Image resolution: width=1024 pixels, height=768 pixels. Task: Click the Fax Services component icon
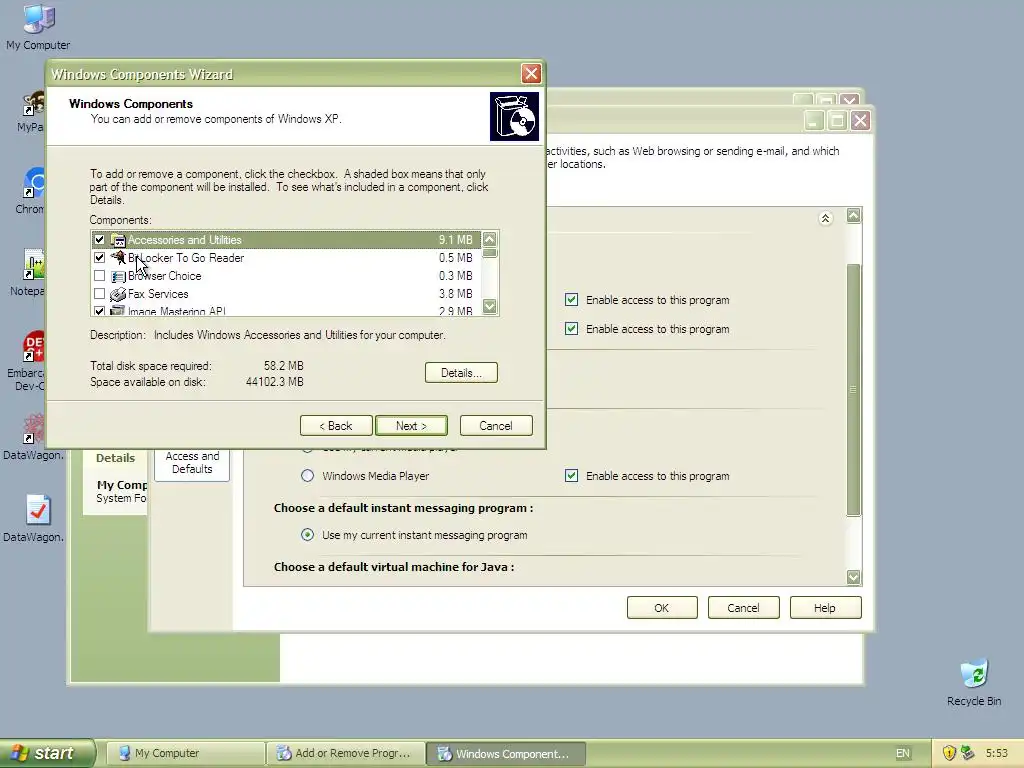tap(118, 295)
